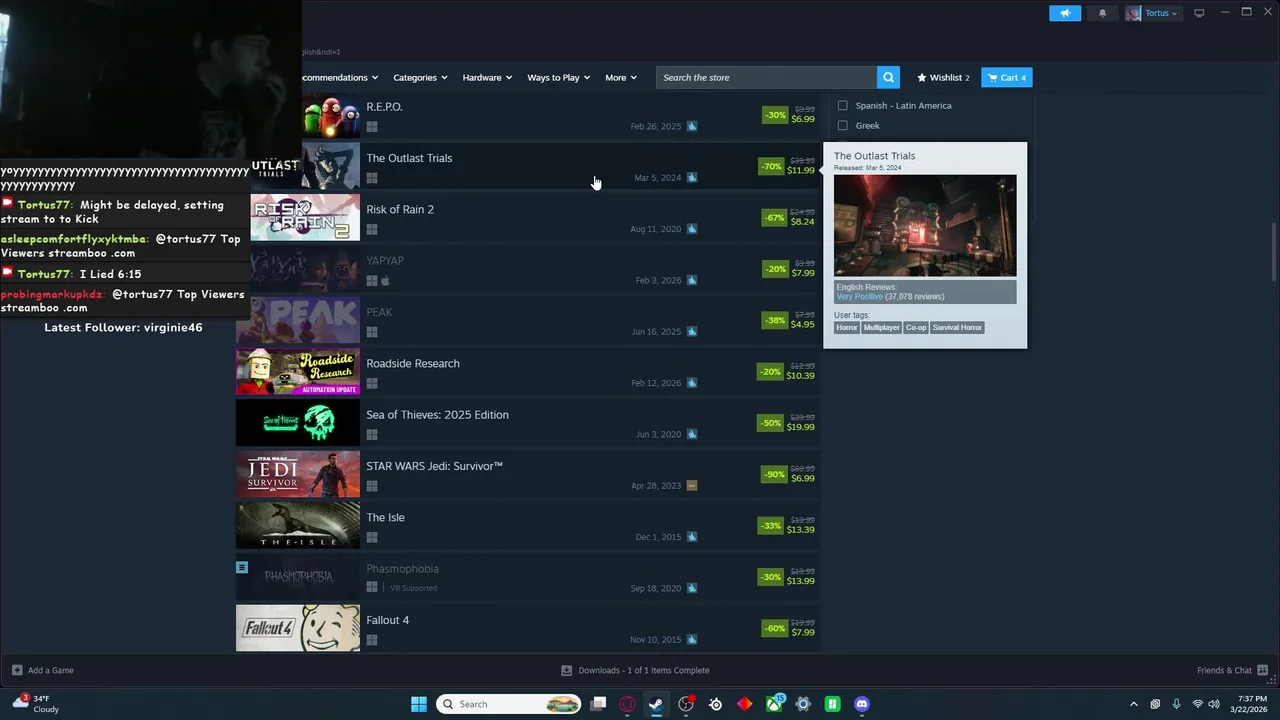
Task: Click the weather widget on the taskbar
Action: click(34, 703)
